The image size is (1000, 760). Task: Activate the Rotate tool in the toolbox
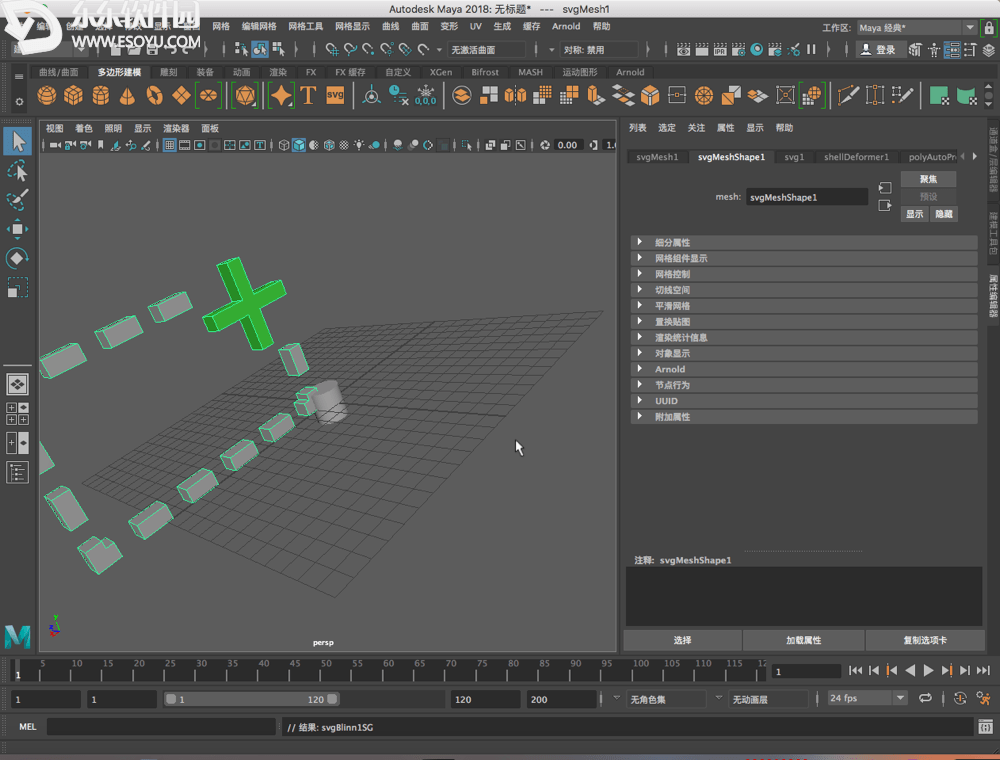(18, 258)
